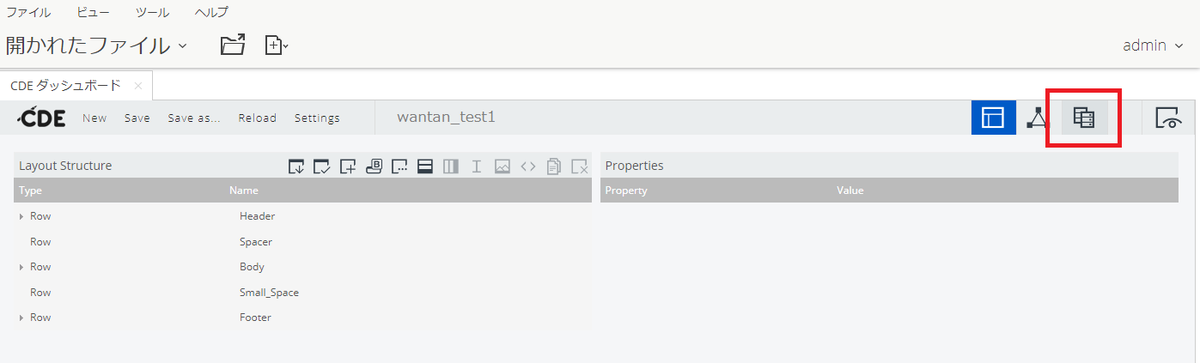The height and width of the screenshot is (363, 1200).
Task: Open the ヘルプ menu
Action: [x=211, y=13]
